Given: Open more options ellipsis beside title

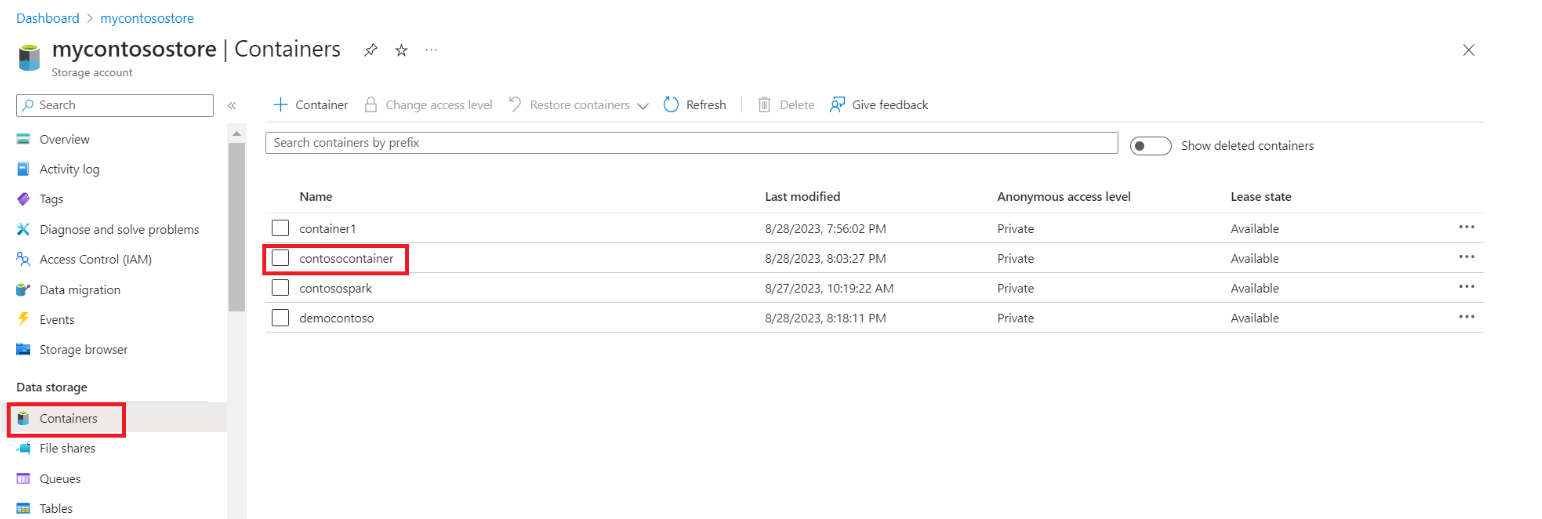Looking at the screenshot, I should point(431,49).
